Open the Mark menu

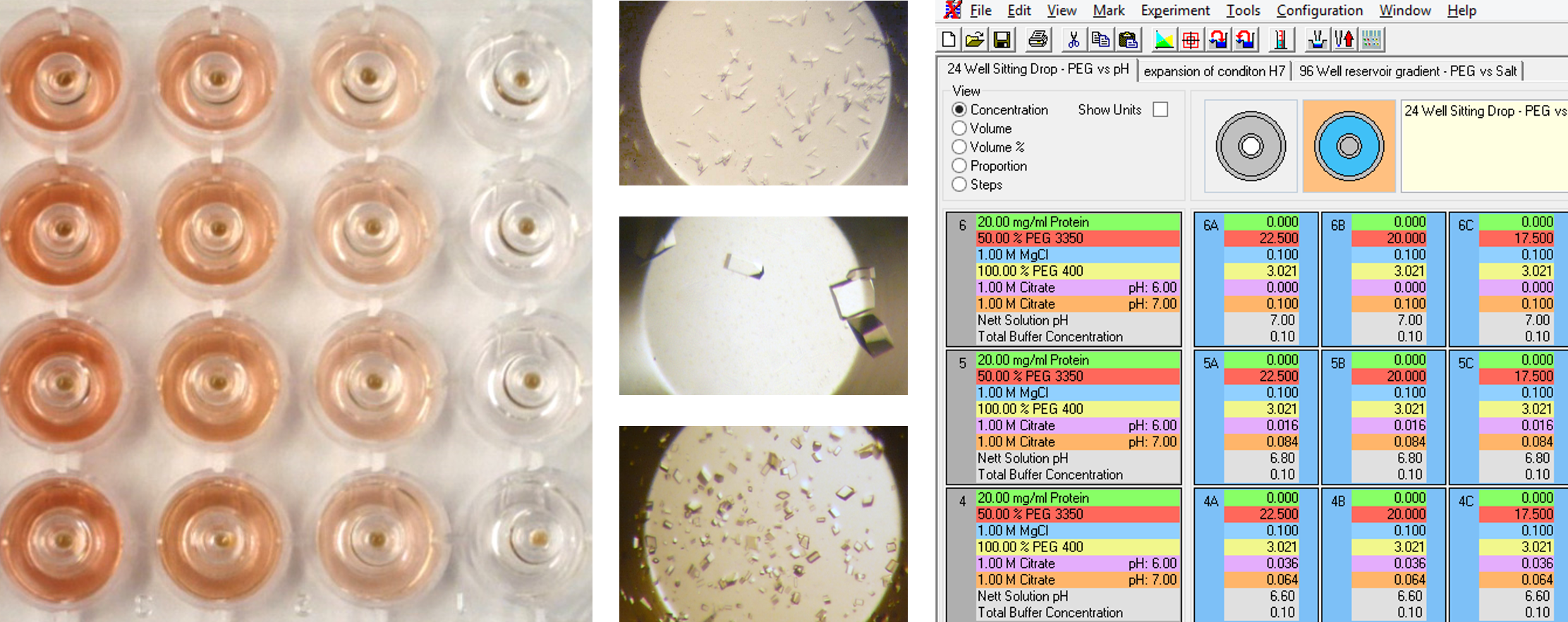pyautogui.click(x=1109, y=11)
